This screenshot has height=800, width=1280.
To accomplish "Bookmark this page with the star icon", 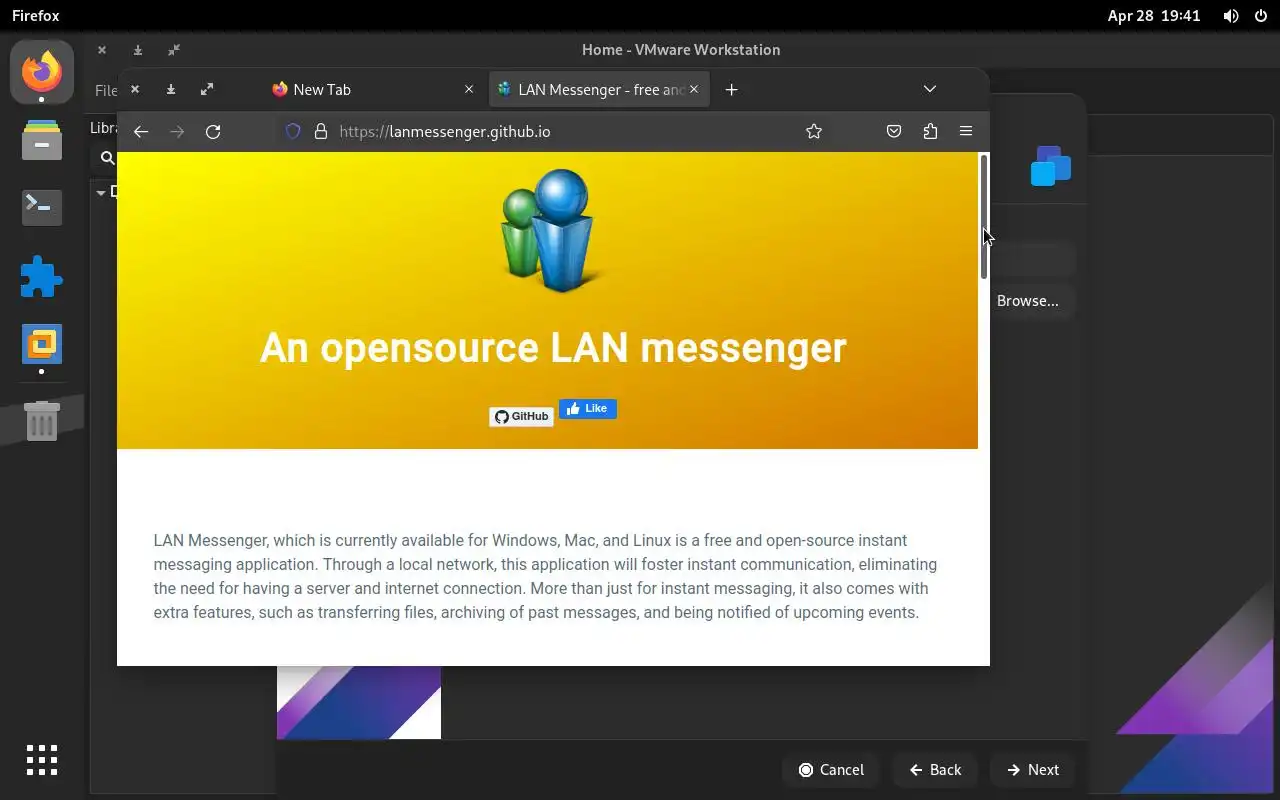I will pyautogui.click(x=814, y=131).
